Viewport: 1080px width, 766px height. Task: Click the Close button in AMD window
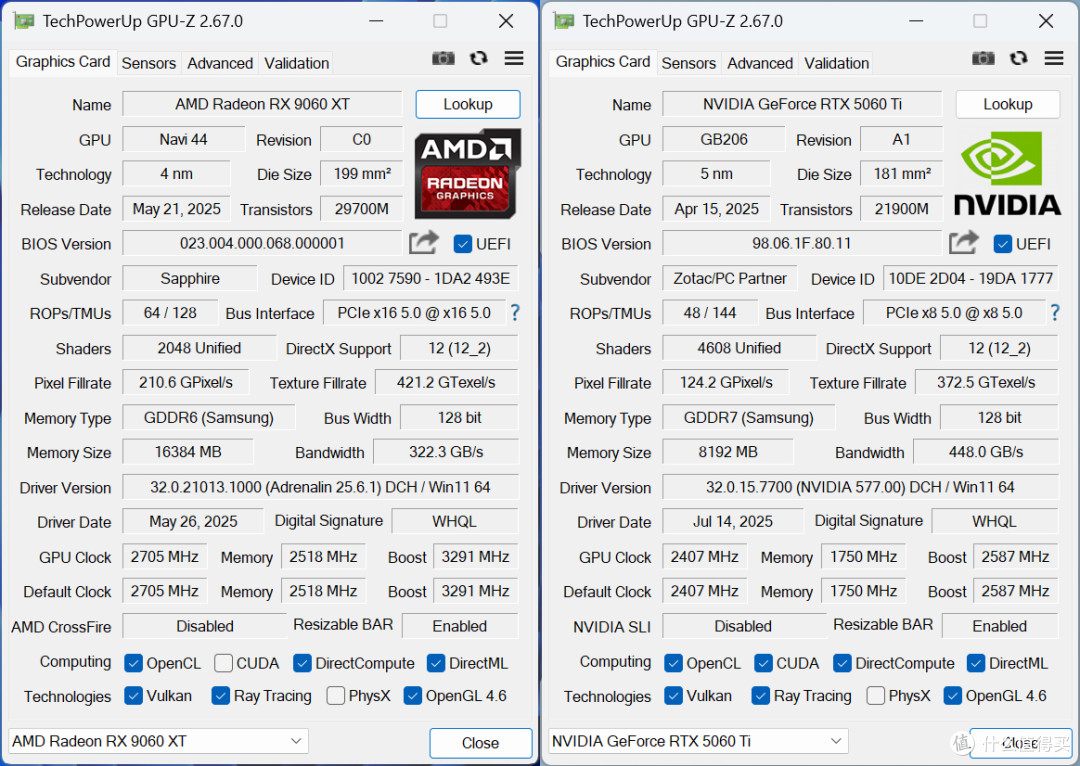480,743
